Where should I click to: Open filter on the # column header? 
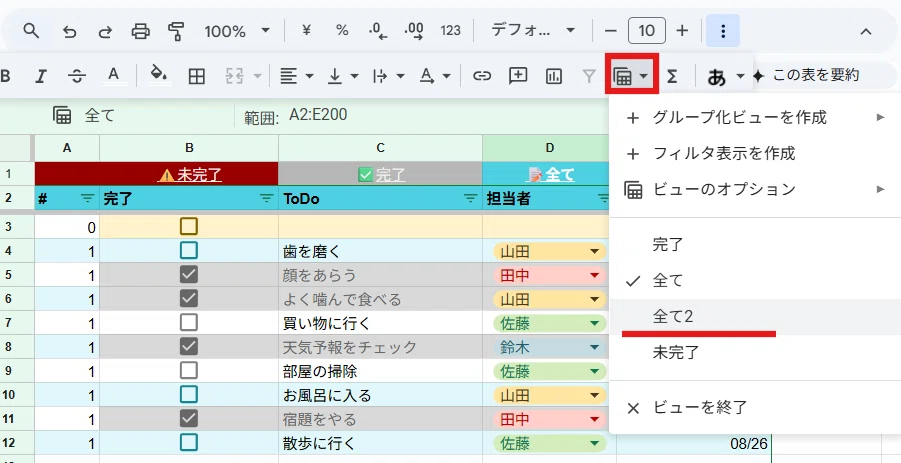[88, 199]
